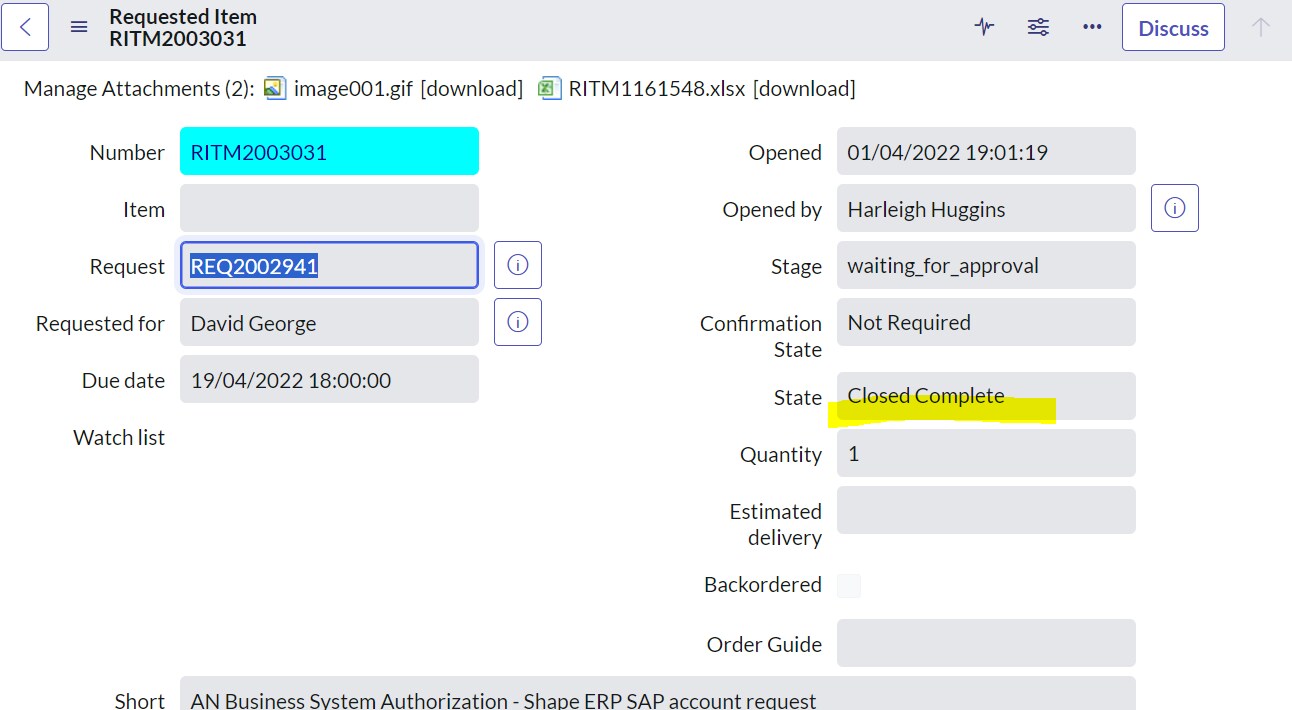
Task: Click the highlighted Closed Complete state field
Action: (986, 395)
